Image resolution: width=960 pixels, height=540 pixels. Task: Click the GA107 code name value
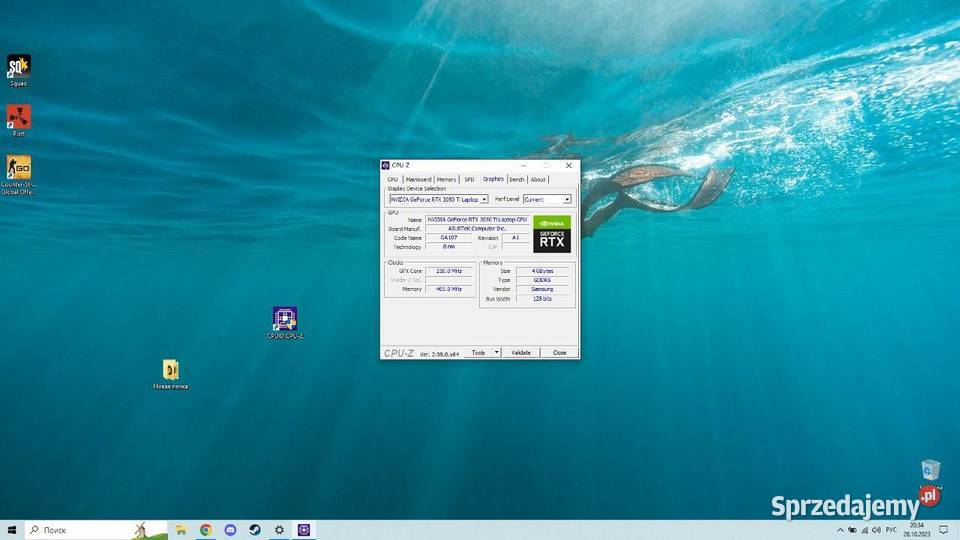click(449, 238)
